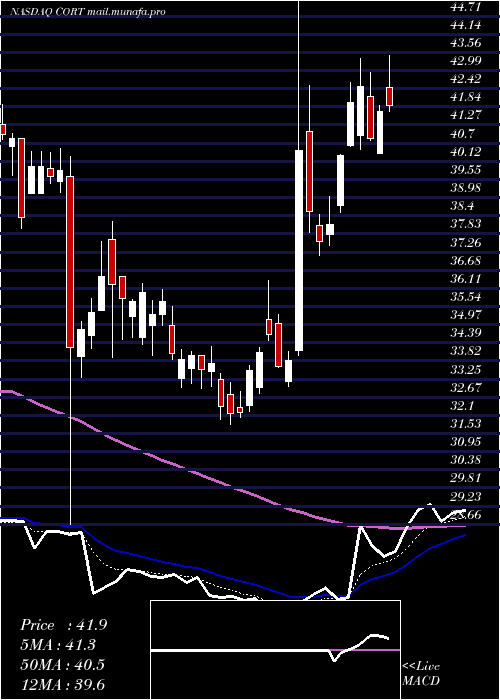Select the 29.23 price axis label
This screenshot has height=700, width=500.
point(466,496)
